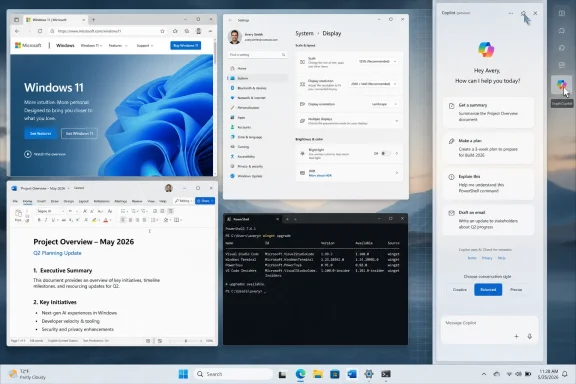Select the Precise conversation style
Image resolution: width=576 pixels, height=384 pixels.
pyautogui.click(x=516, y=290)
